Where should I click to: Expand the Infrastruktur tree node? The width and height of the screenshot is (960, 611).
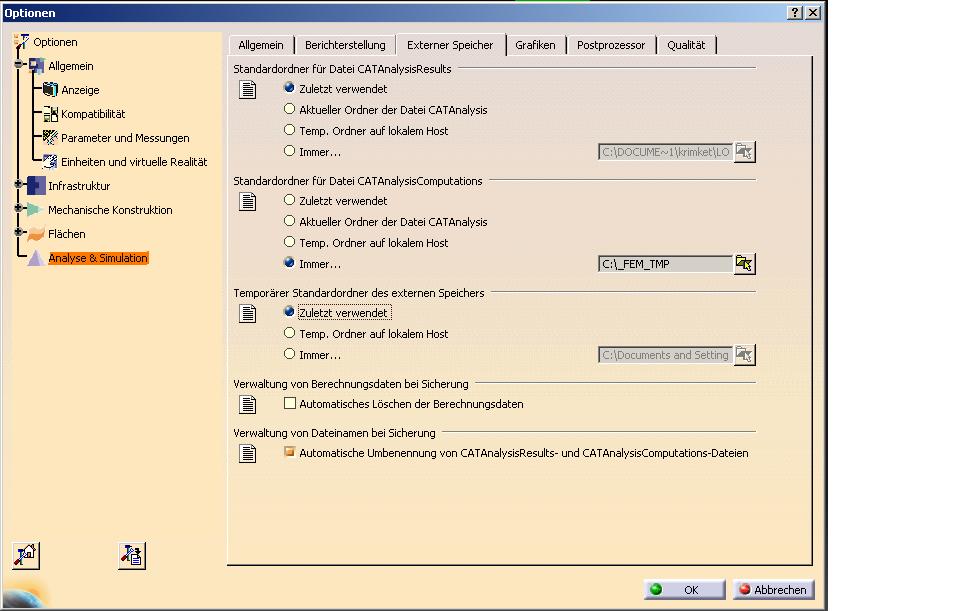[19, 184]
